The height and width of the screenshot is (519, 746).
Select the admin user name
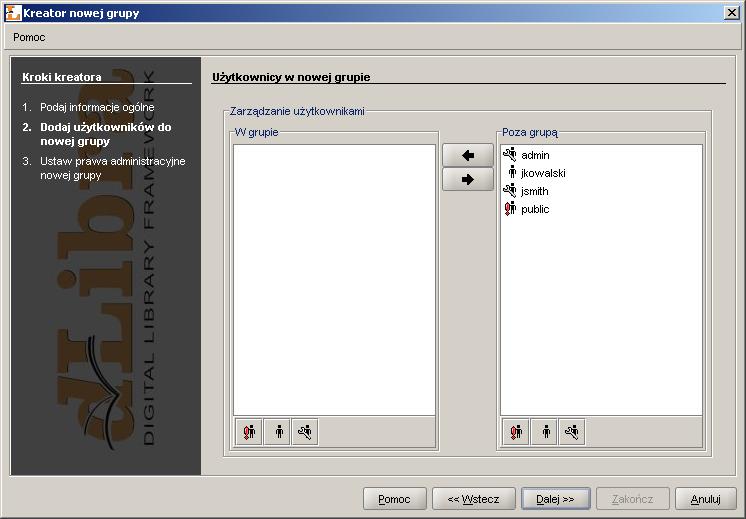(535, 155)
